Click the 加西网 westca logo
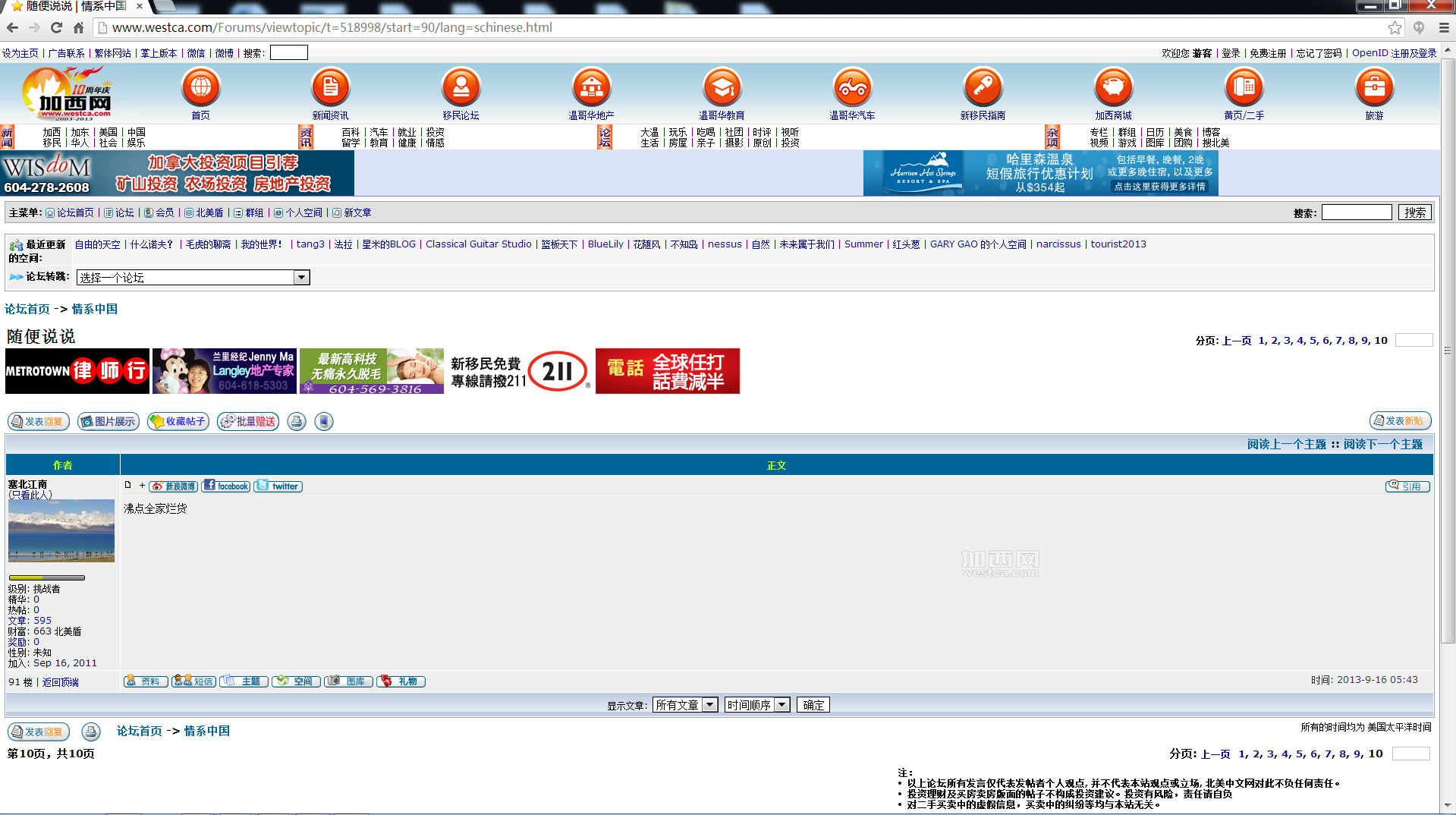 pos(67,93)
